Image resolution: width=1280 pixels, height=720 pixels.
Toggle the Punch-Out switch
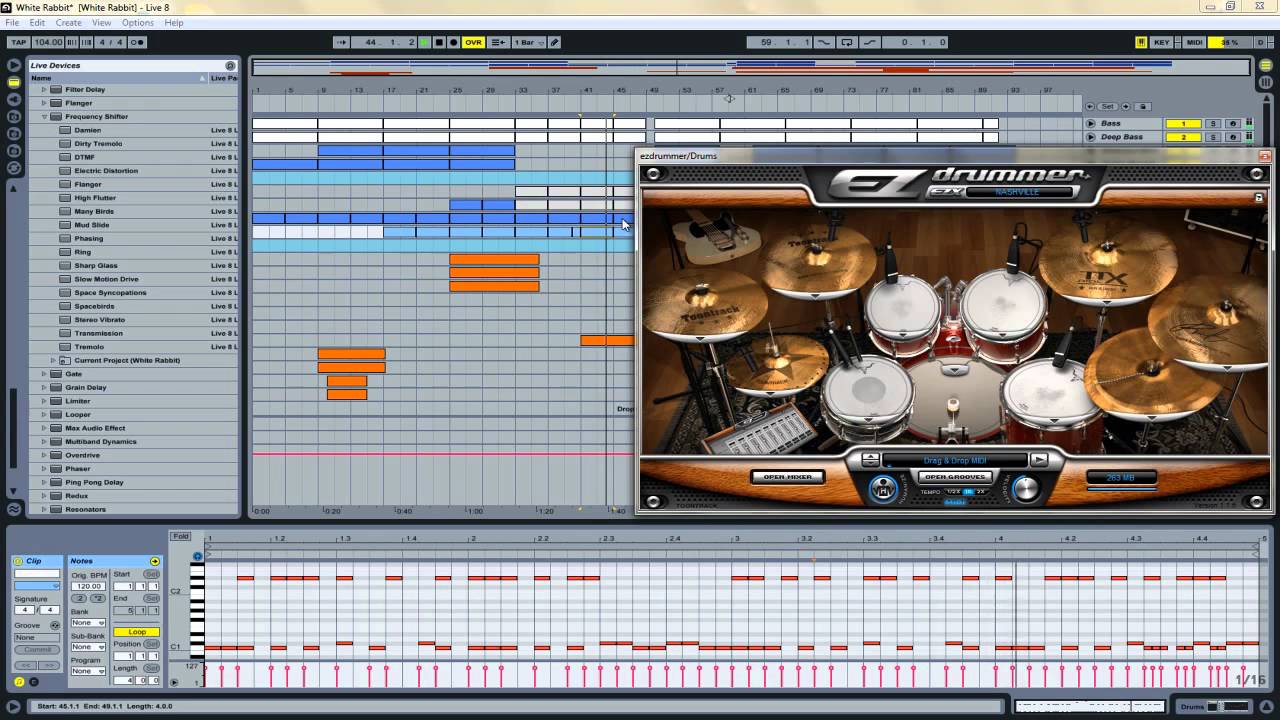[869, 42]
